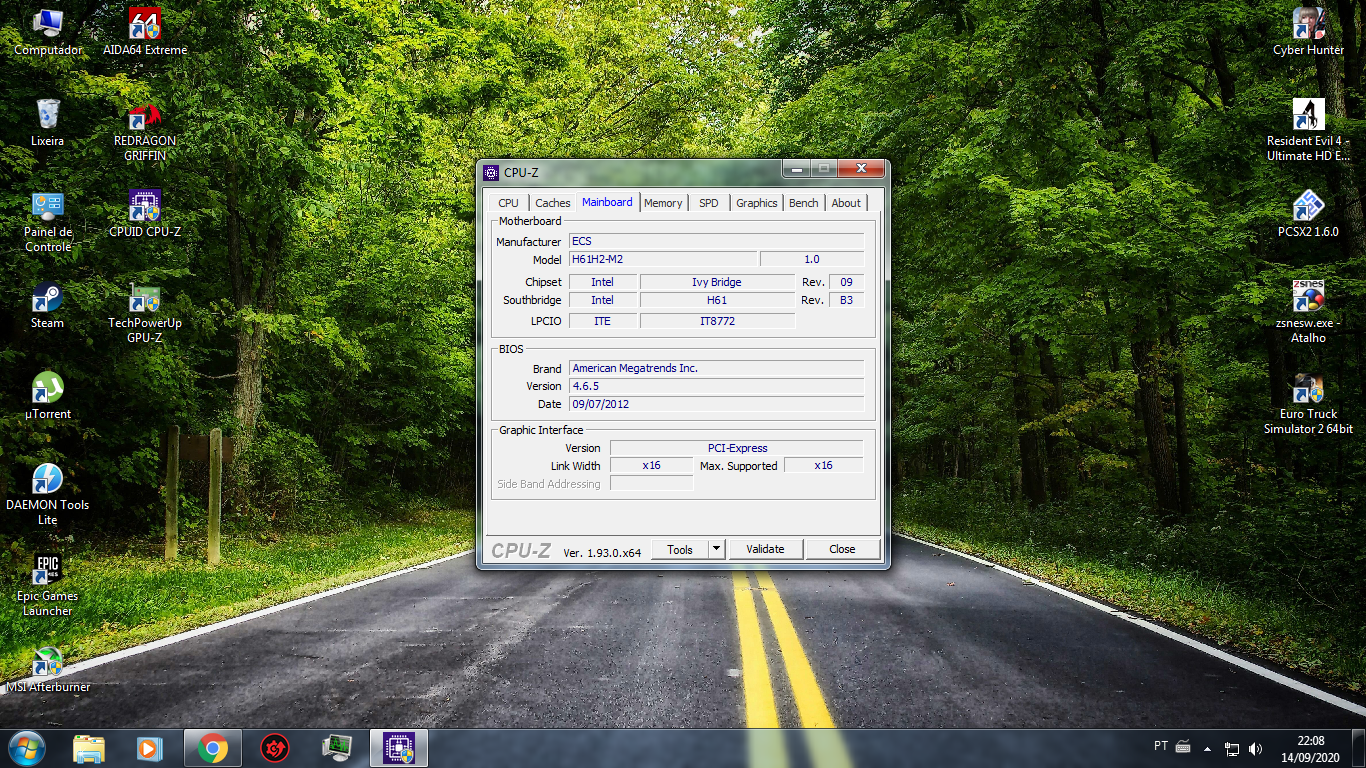
Task: Show hidden tray icons arrow
Action: 1208,748
